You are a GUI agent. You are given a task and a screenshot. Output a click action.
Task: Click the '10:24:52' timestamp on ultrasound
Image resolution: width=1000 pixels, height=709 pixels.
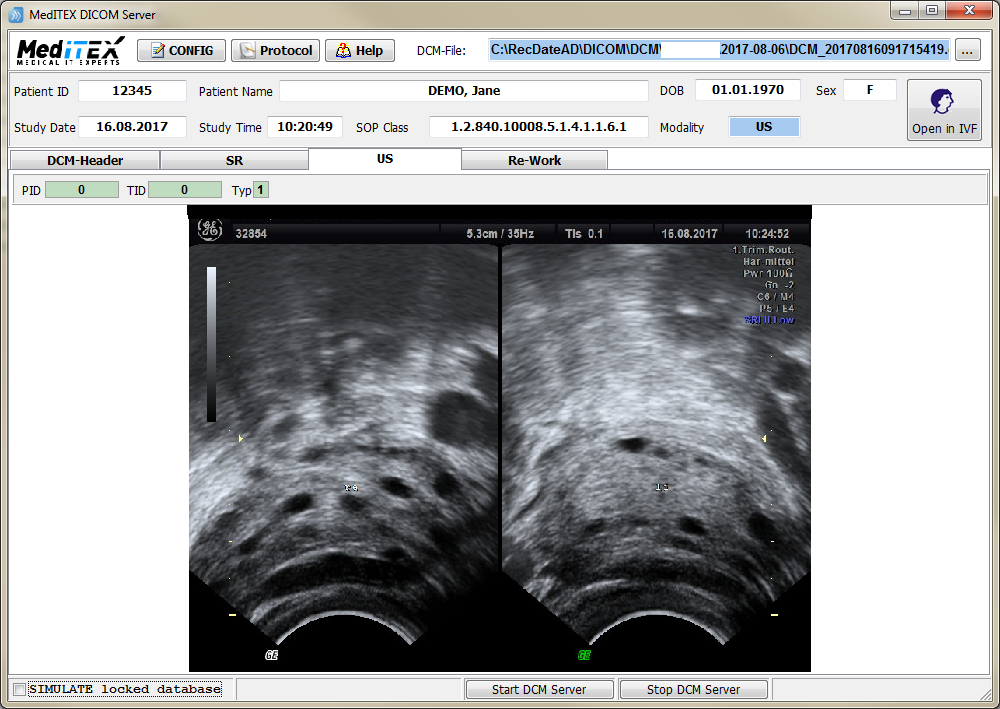pos(767,234)
